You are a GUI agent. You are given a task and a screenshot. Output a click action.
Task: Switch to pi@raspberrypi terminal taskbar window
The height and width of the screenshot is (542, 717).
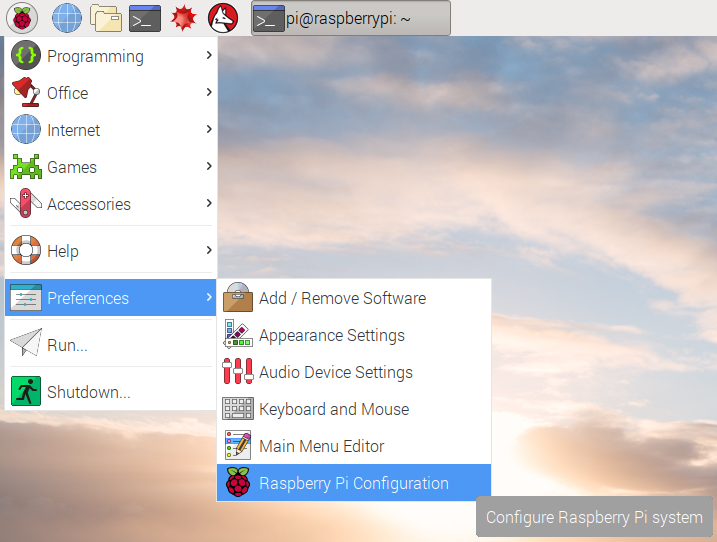(351, 18)
